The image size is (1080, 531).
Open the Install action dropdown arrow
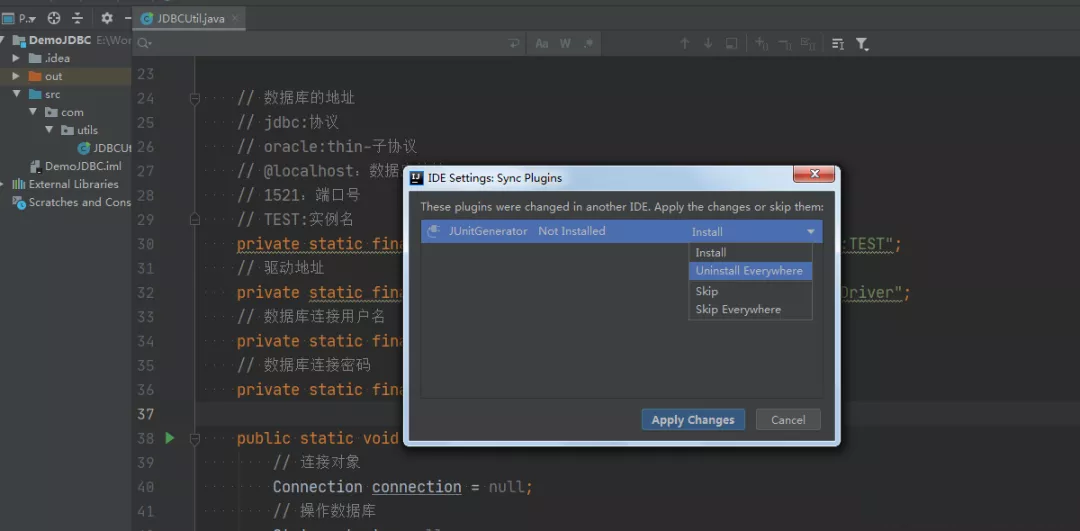coord(811,232)
